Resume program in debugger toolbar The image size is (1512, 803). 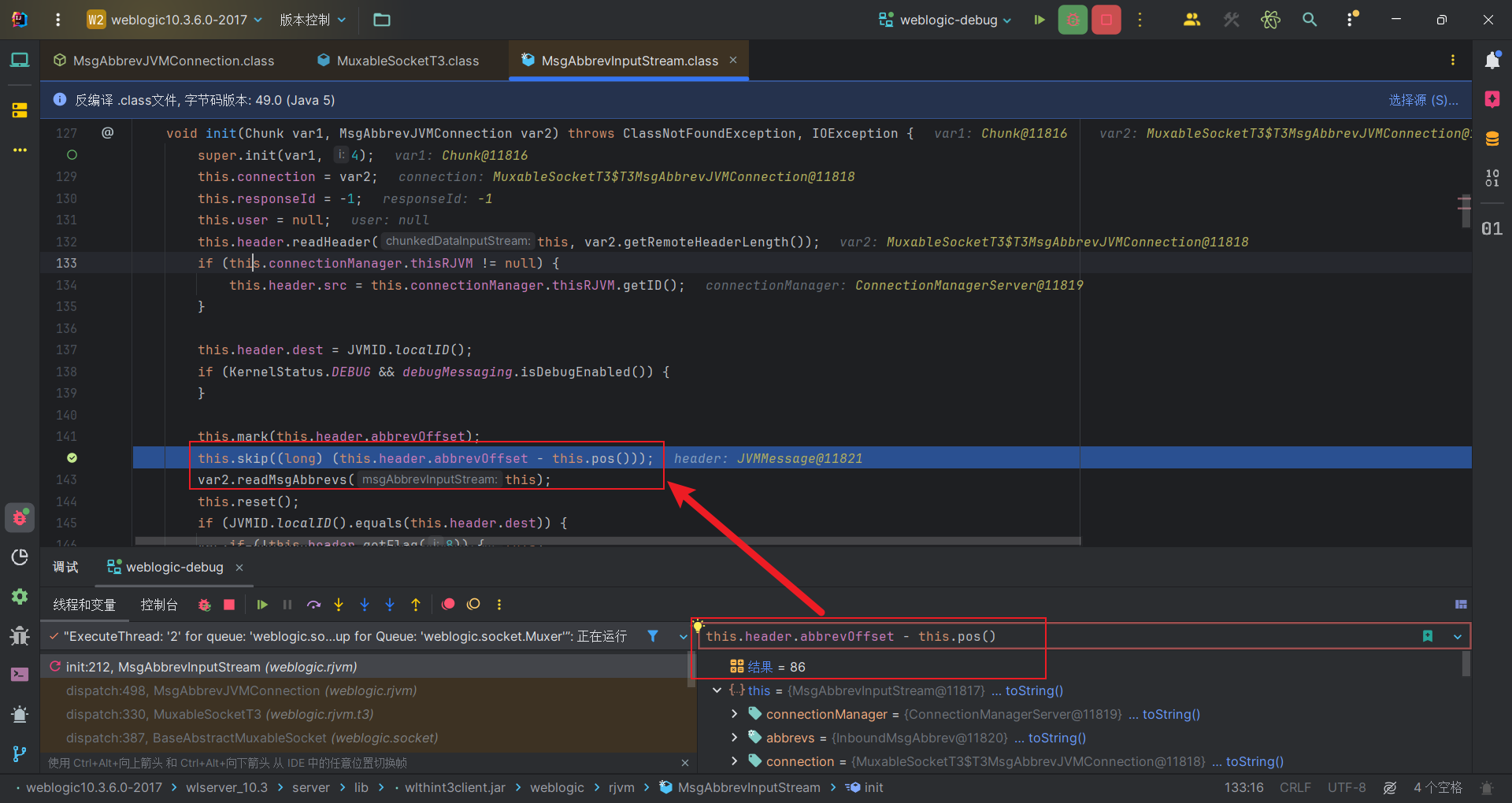[262, 605]
